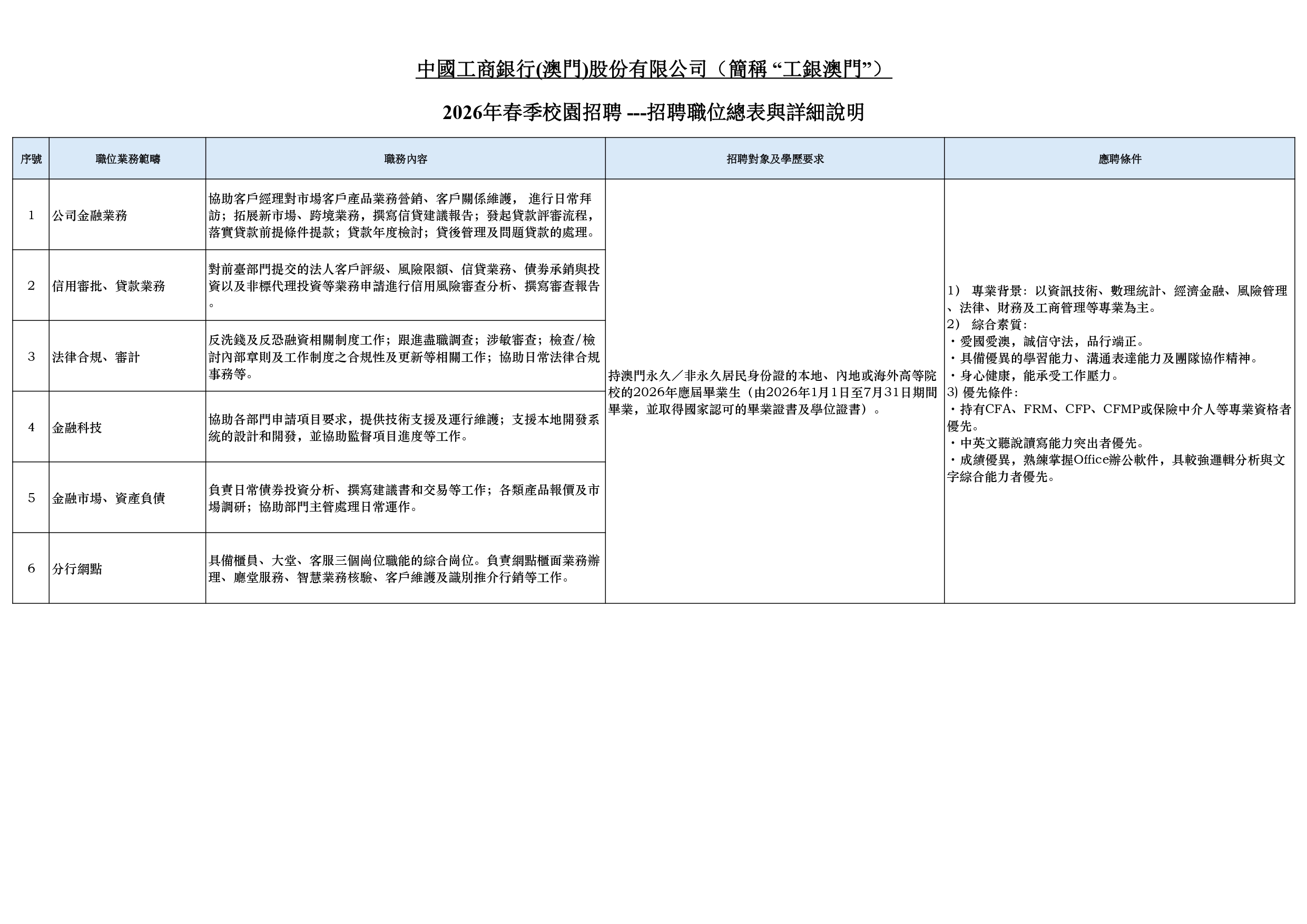The width and height of the screenshot is (1307, 924).
Task: Select the 金融科技 position cell
Action: (x=77, y=428)
